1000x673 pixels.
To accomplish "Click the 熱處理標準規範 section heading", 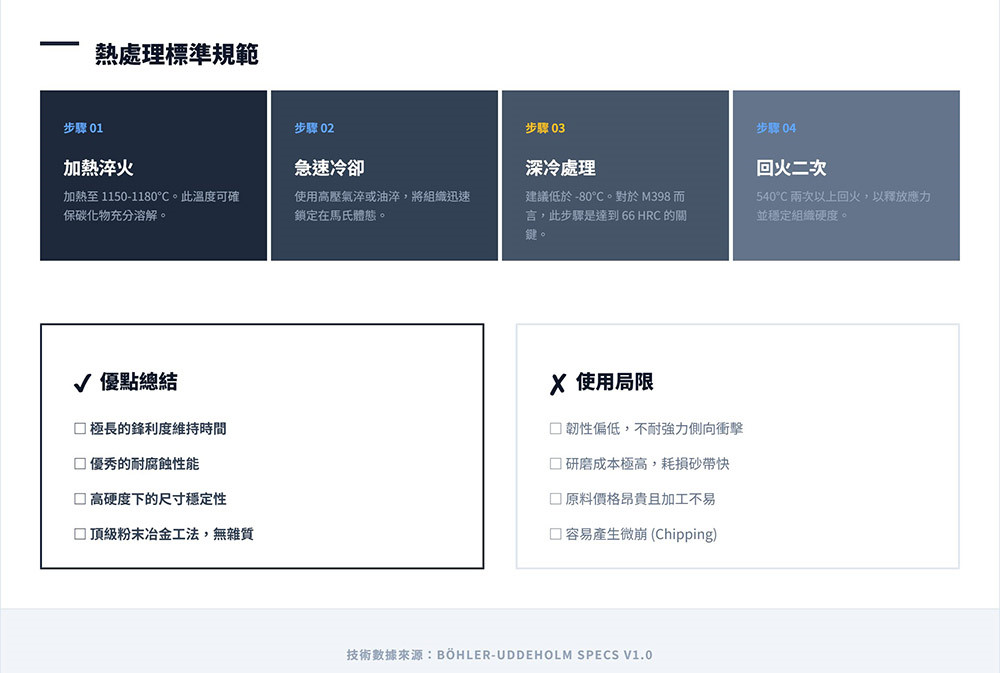I will tap(176, 54).
